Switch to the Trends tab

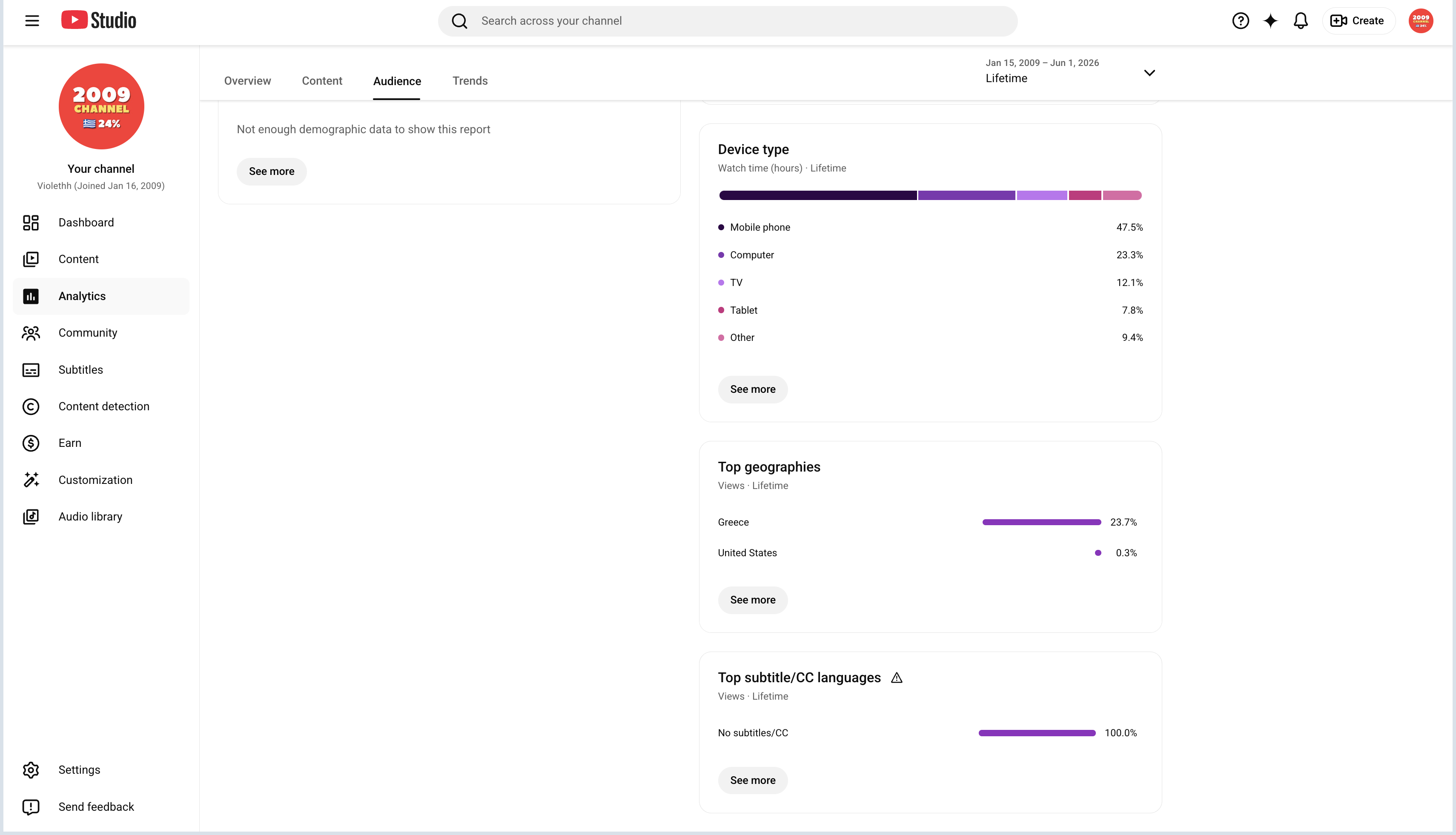click(x=470, y=81)
